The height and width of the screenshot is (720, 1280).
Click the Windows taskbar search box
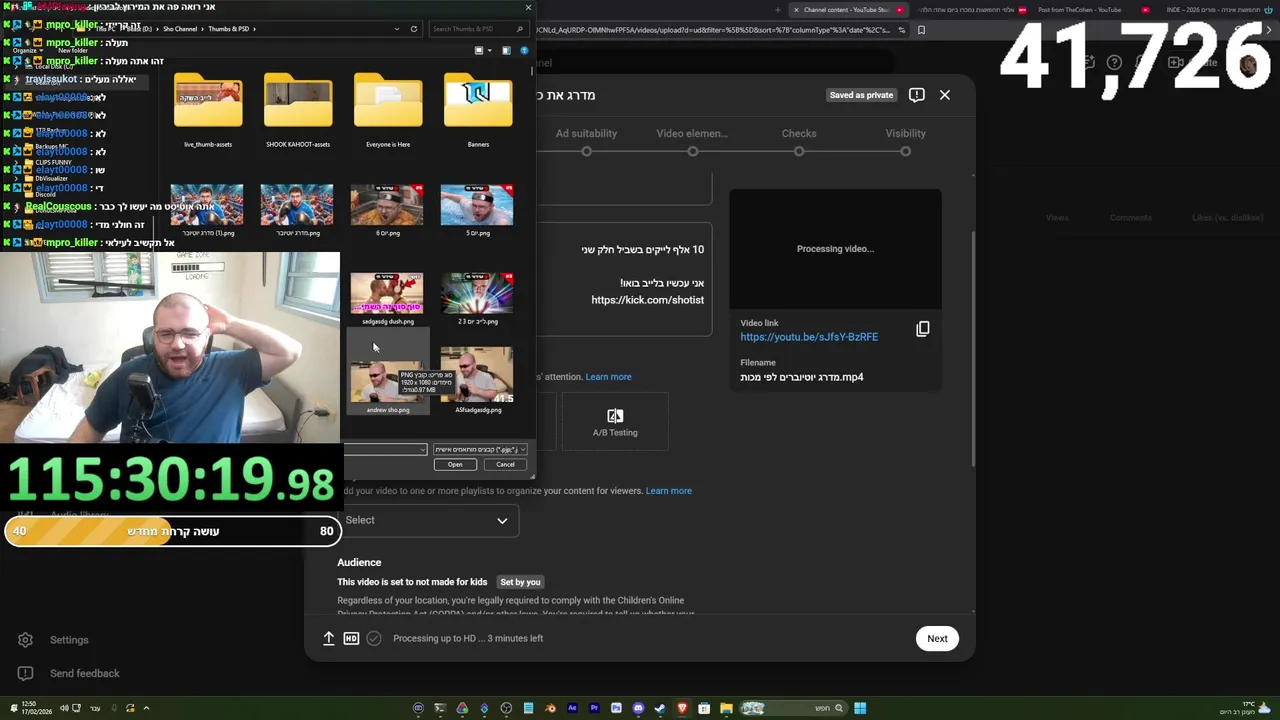click(x=795, y=708)
